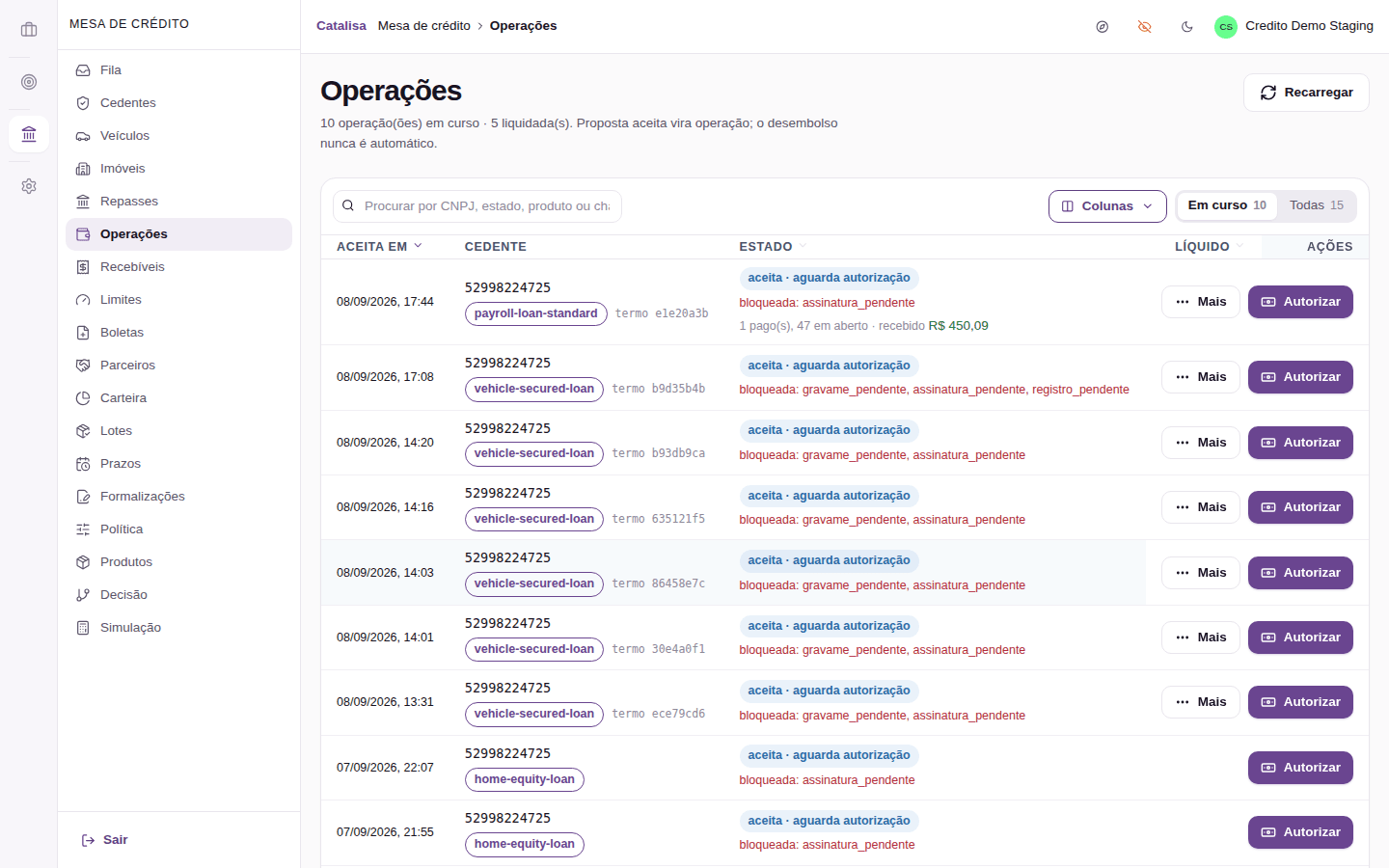Open Limites page
1389x868 pixels.
(x=178, y=300)
